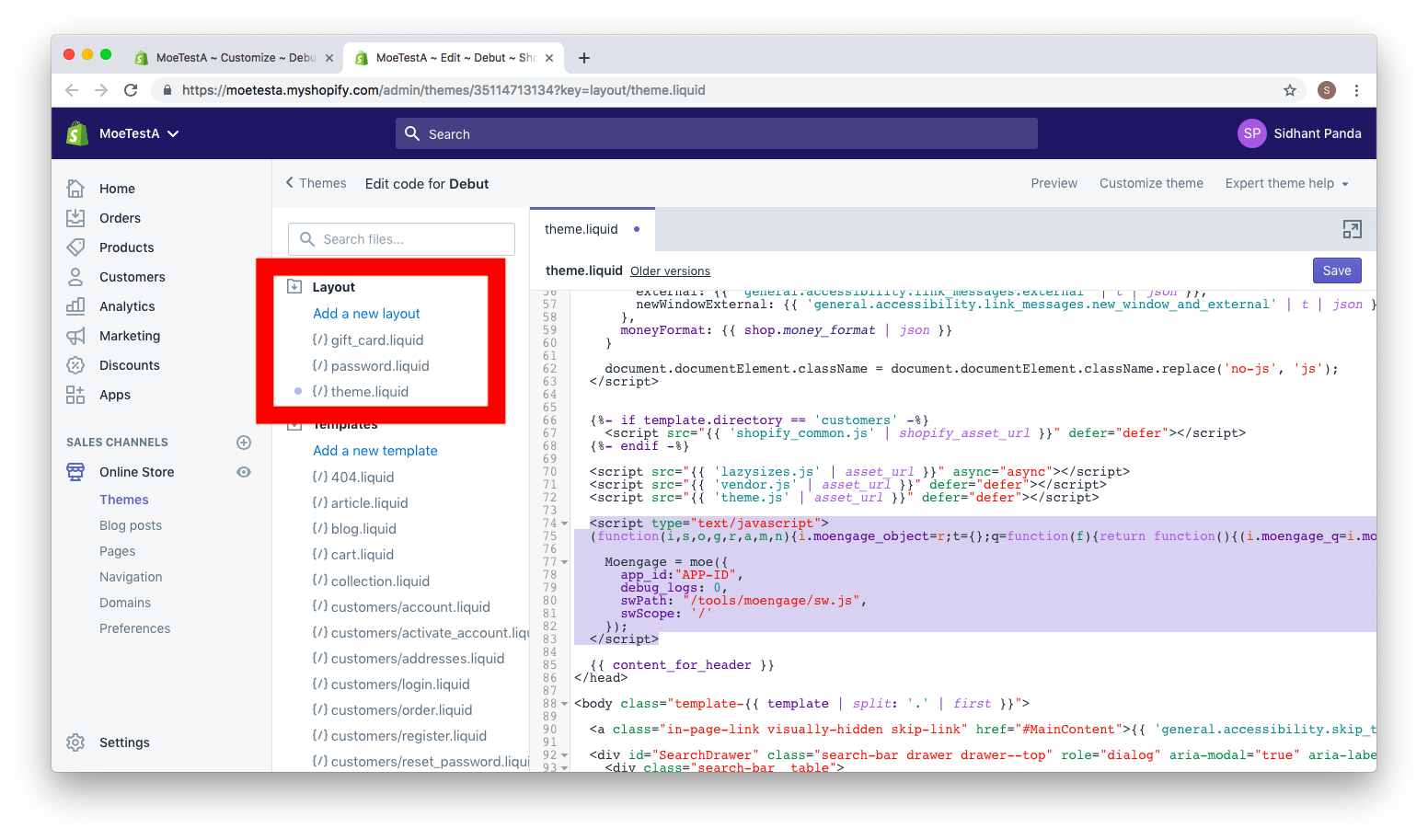Click Older versions link

(x=670, y=271)
